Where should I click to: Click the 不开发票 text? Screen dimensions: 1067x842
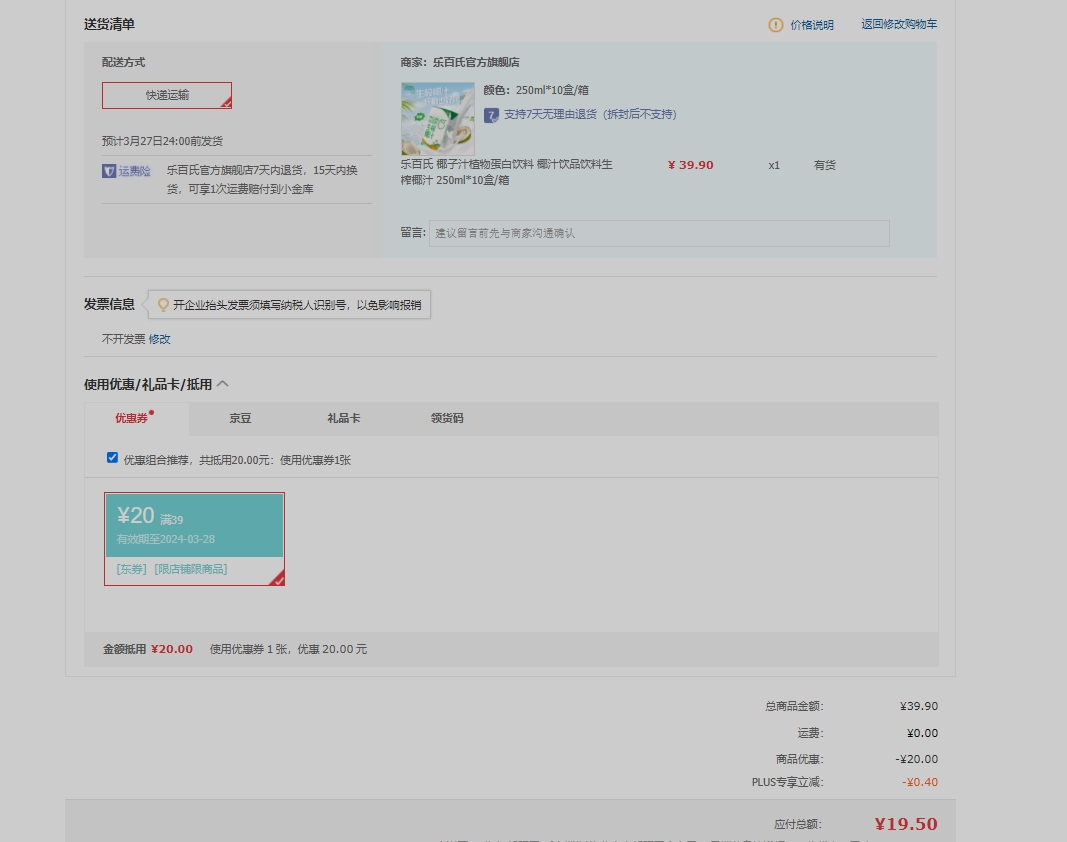123,339
